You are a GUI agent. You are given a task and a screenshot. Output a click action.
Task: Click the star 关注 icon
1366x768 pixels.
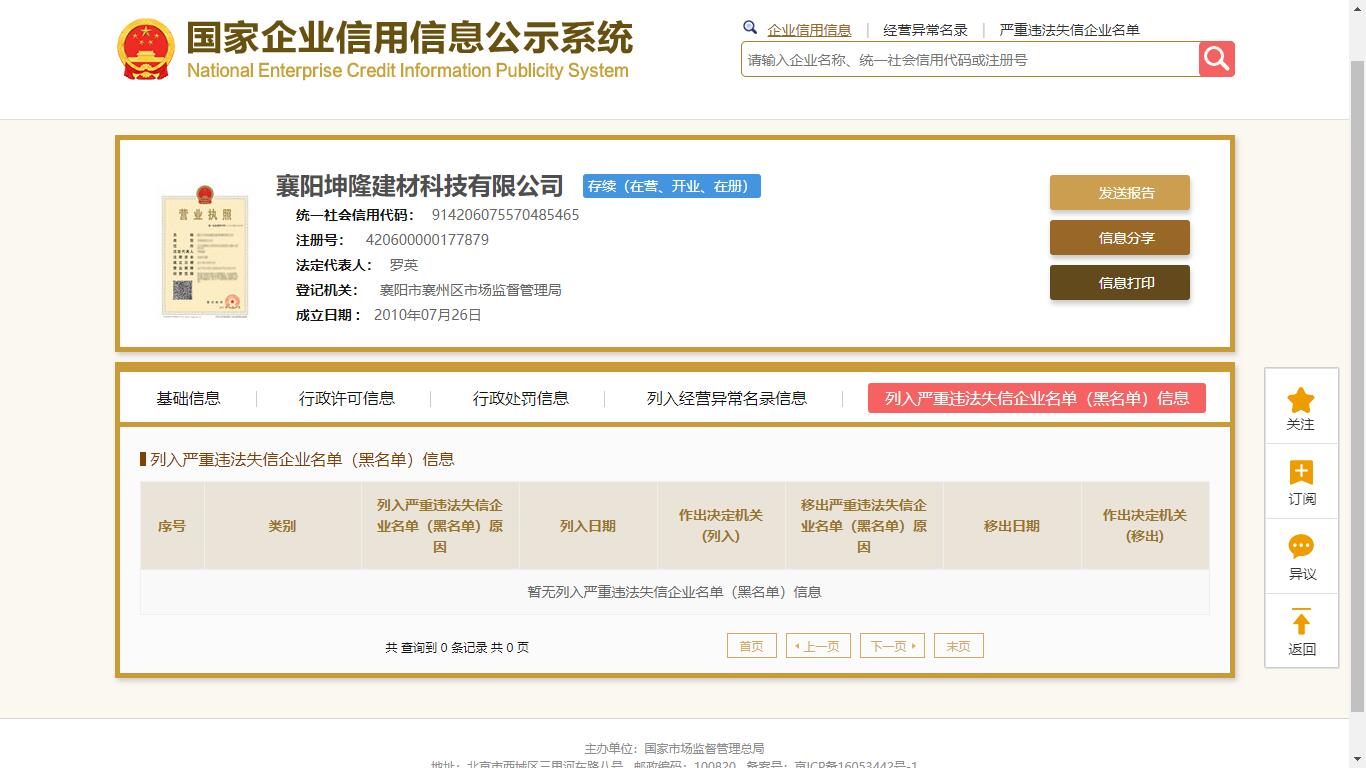(x=1300, y=401)
